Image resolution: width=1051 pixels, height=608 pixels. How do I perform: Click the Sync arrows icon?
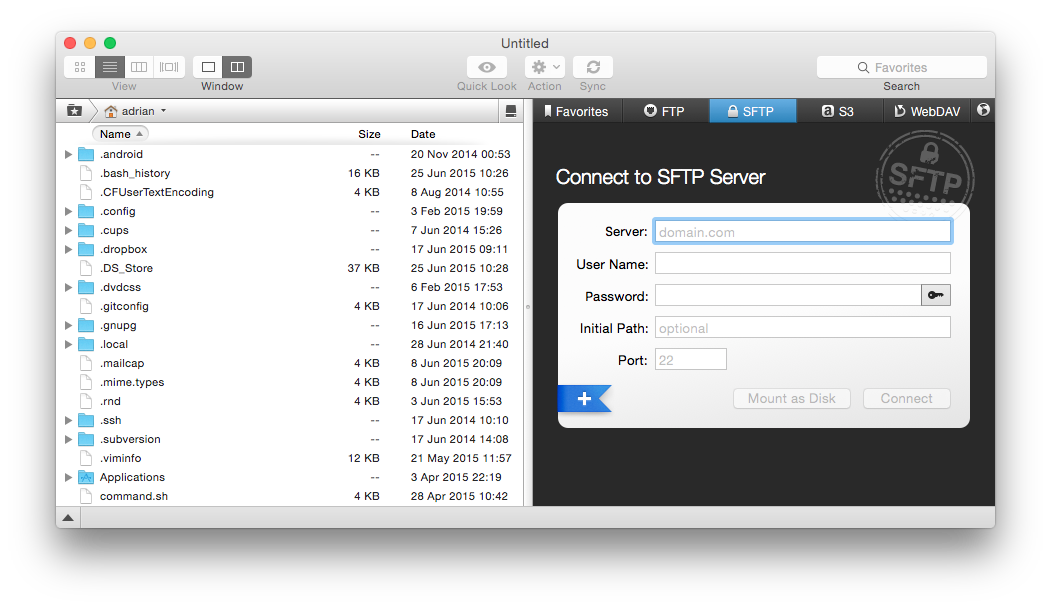point(593,67)
